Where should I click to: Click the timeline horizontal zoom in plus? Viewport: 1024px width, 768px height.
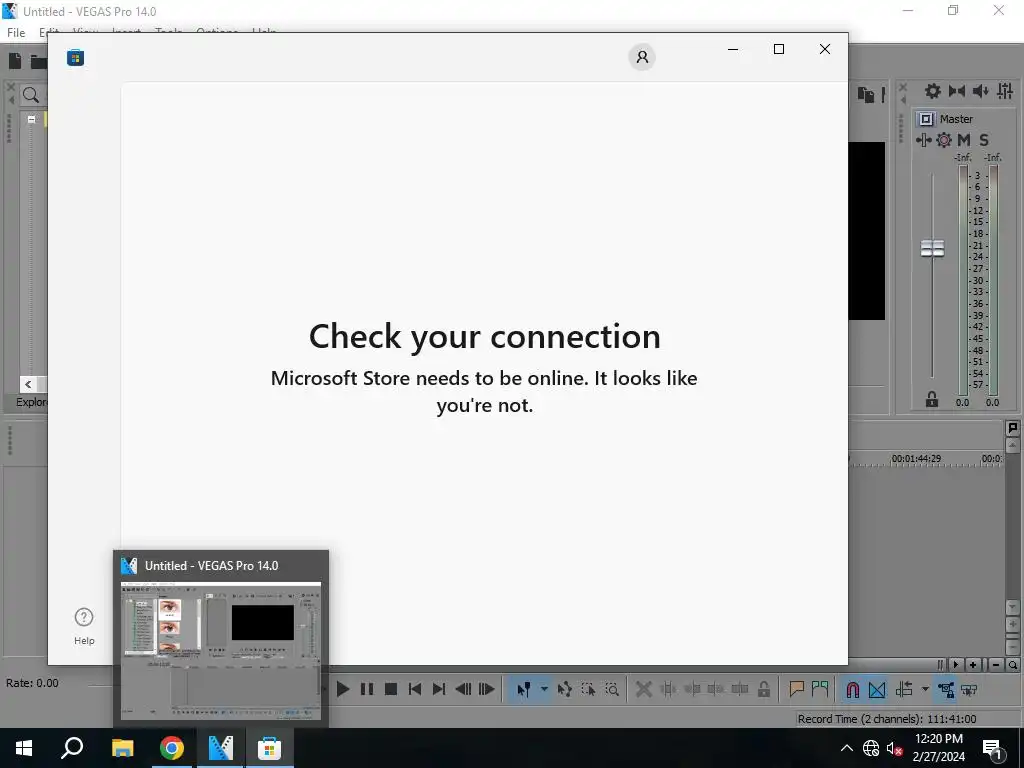click(x=973, y=665)
